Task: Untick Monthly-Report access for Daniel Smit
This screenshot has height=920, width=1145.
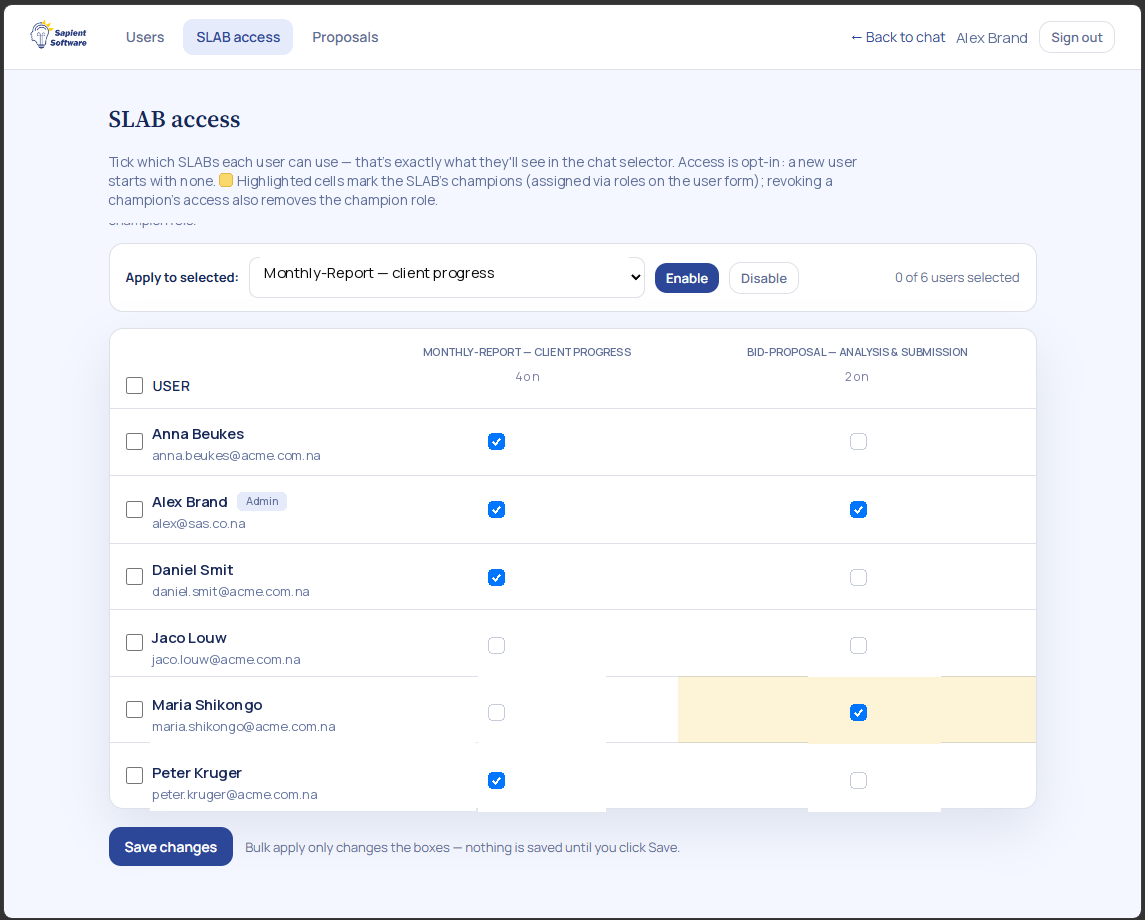Action: (x=497, y=578)
